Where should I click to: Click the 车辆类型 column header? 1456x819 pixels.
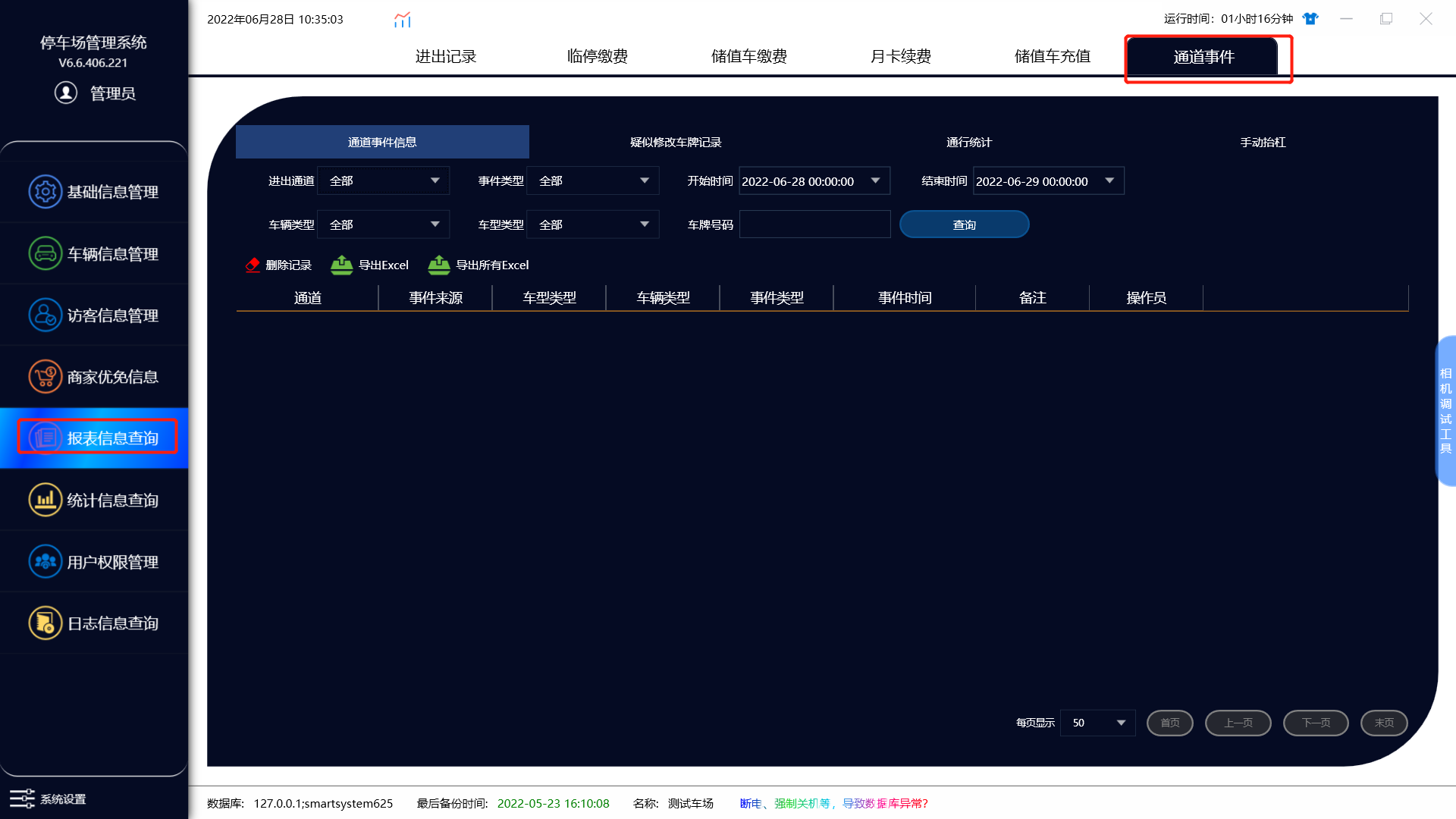click(x=664, y=298)
